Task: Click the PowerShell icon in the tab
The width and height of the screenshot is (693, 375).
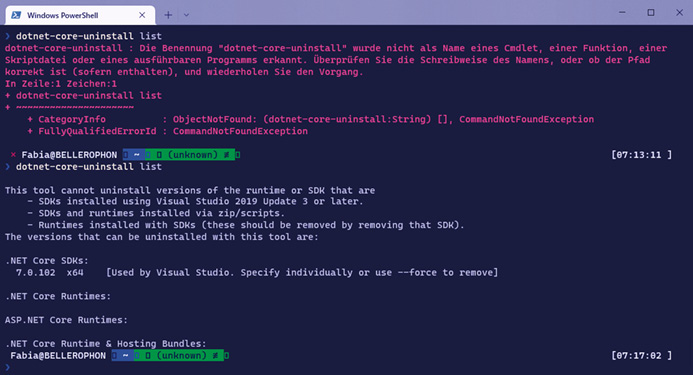Action: pyautogui.click(x=16, y=15)
